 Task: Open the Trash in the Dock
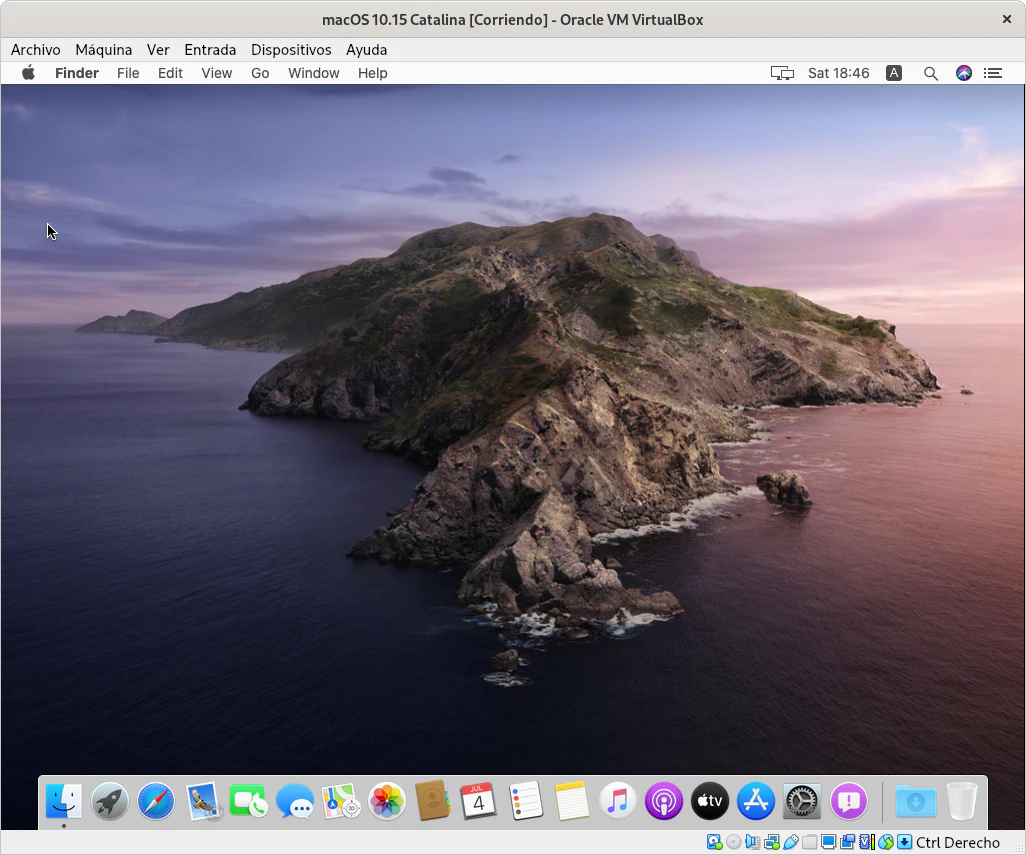(961, 801)
